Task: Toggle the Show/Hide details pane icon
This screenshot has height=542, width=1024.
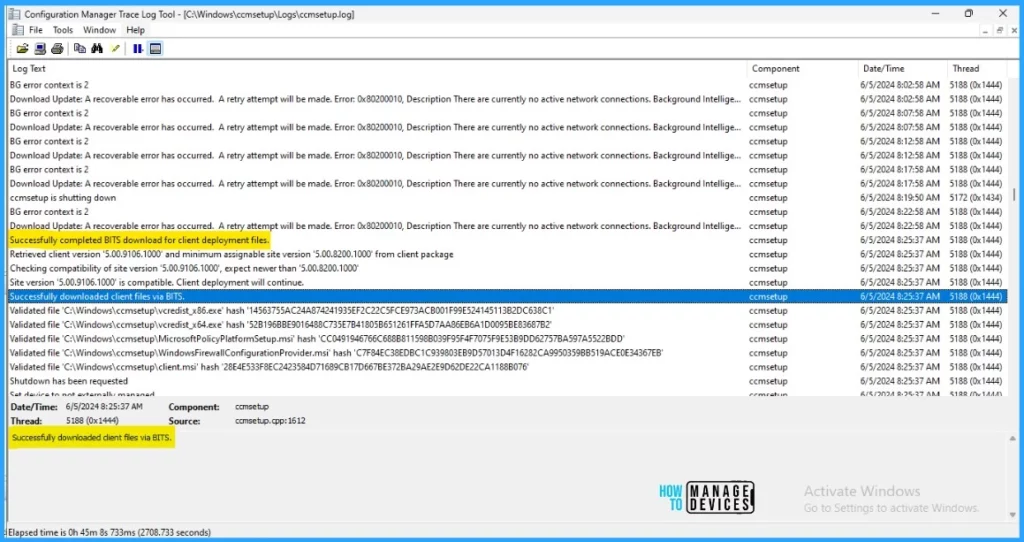Action: (155, 49)
